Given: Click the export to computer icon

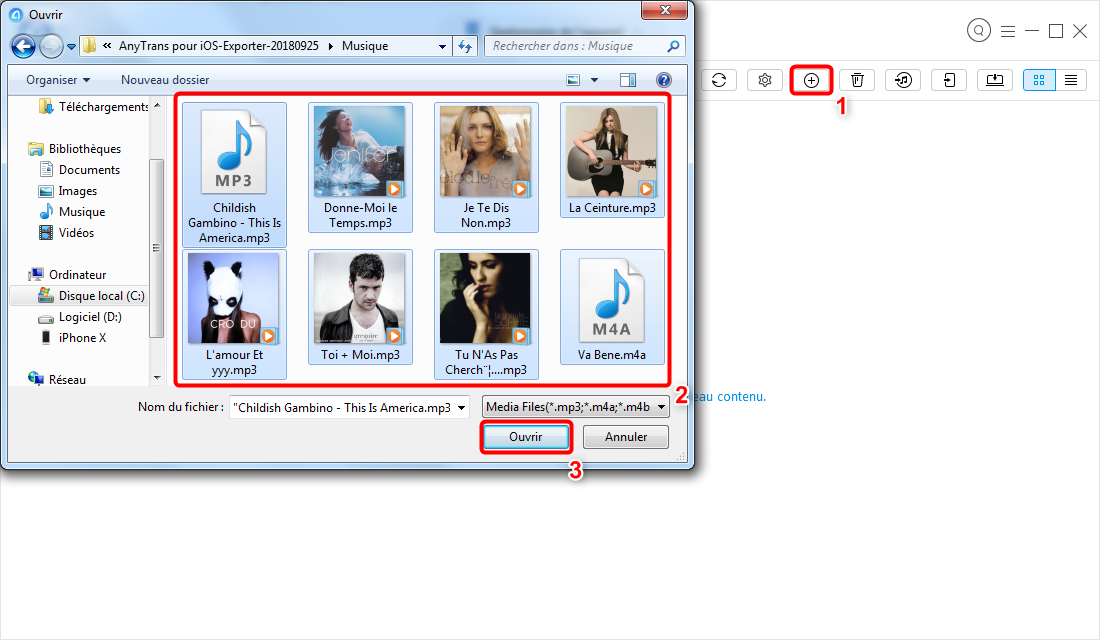Looking at the screenshot, I should (995, 80).
